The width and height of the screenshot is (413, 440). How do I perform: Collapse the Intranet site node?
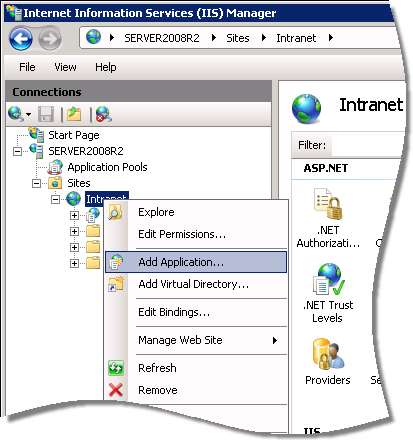click(55, 199)
